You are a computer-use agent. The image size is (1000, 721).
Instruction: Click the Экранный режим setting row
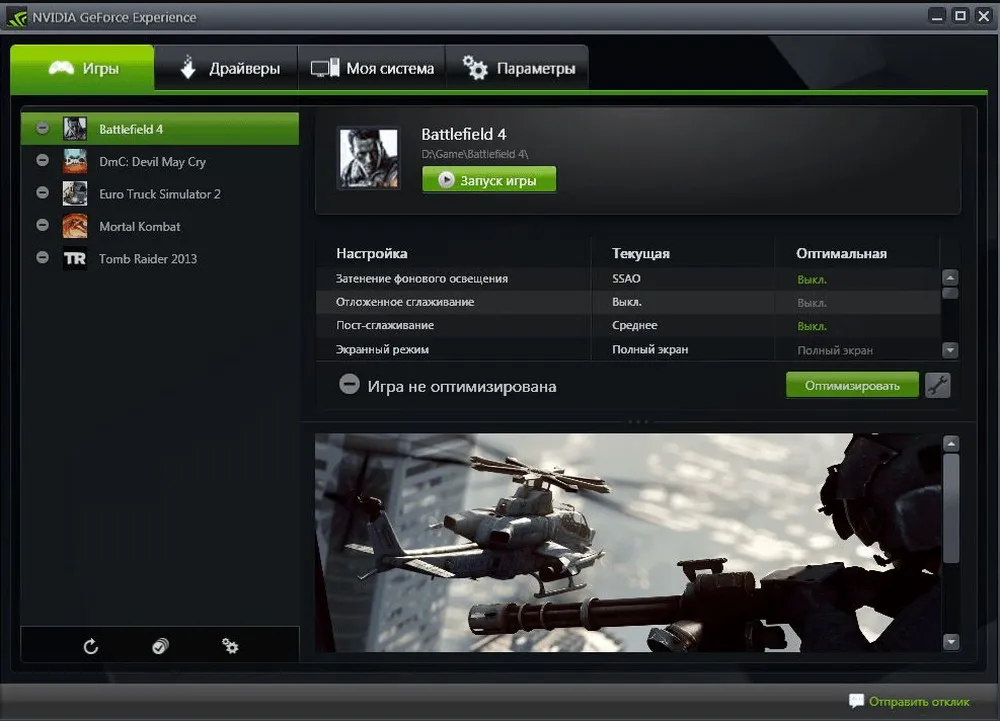[628, 349]
